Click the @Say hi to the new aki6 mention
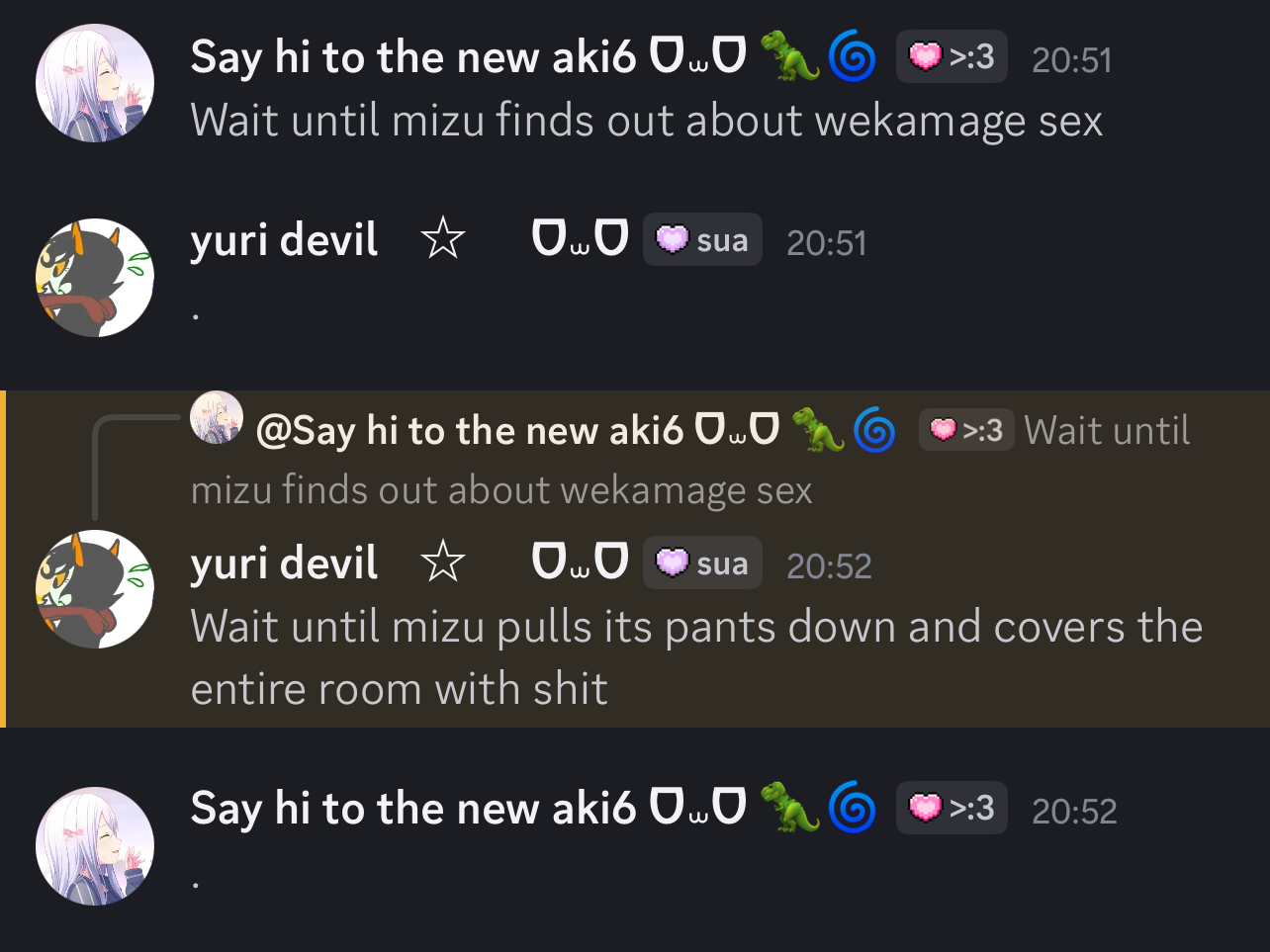The height and width of the screenshot is (952, 1270). [x=470, y=430]
